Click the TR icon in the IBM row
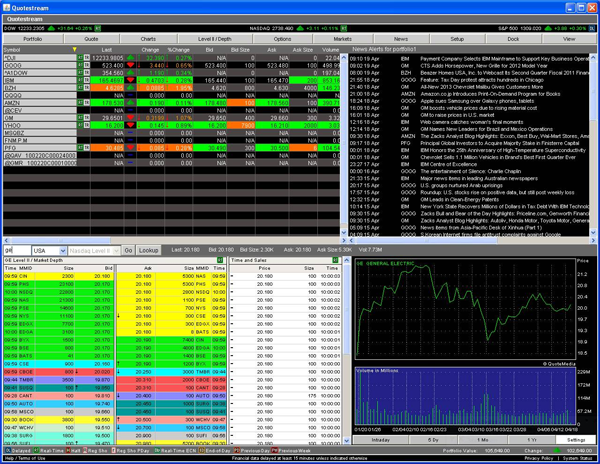 point(87,79)
